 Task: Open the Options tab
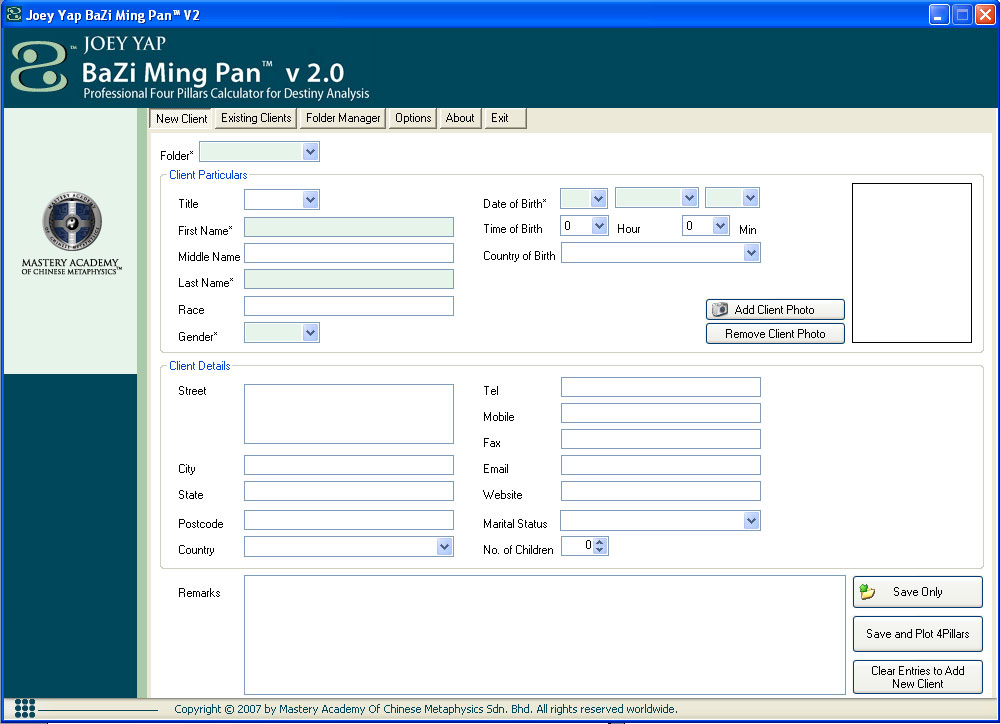coord(413,118)
